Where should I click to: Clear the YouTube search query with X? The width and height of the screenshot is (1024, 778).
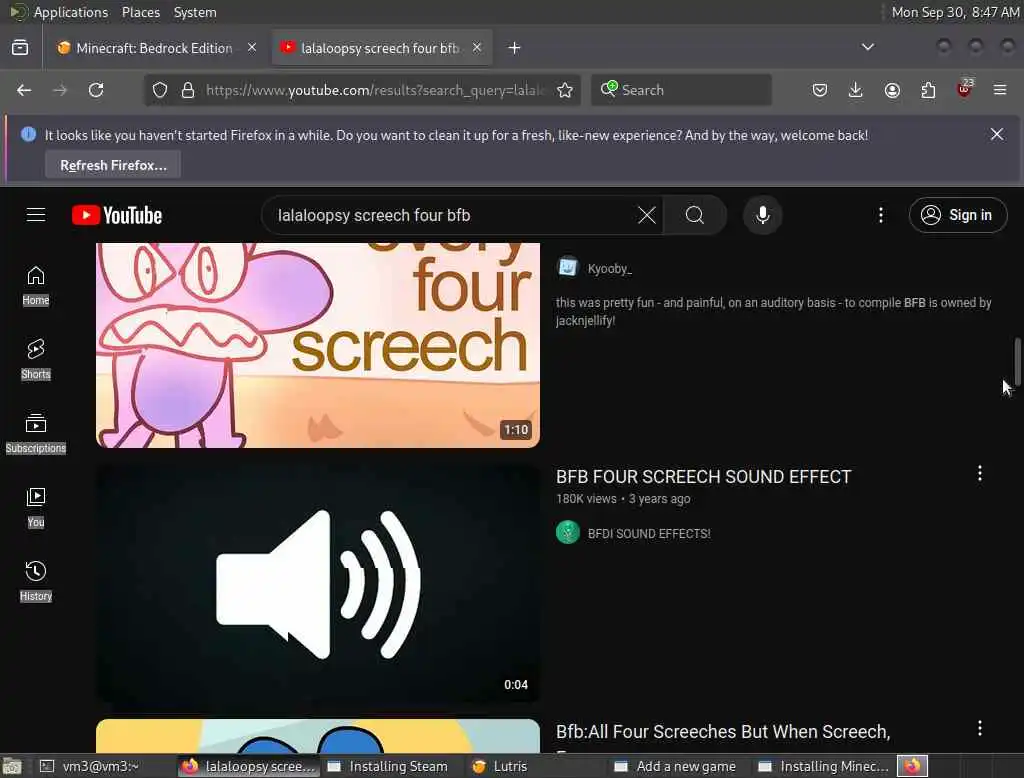pos(647,215)
